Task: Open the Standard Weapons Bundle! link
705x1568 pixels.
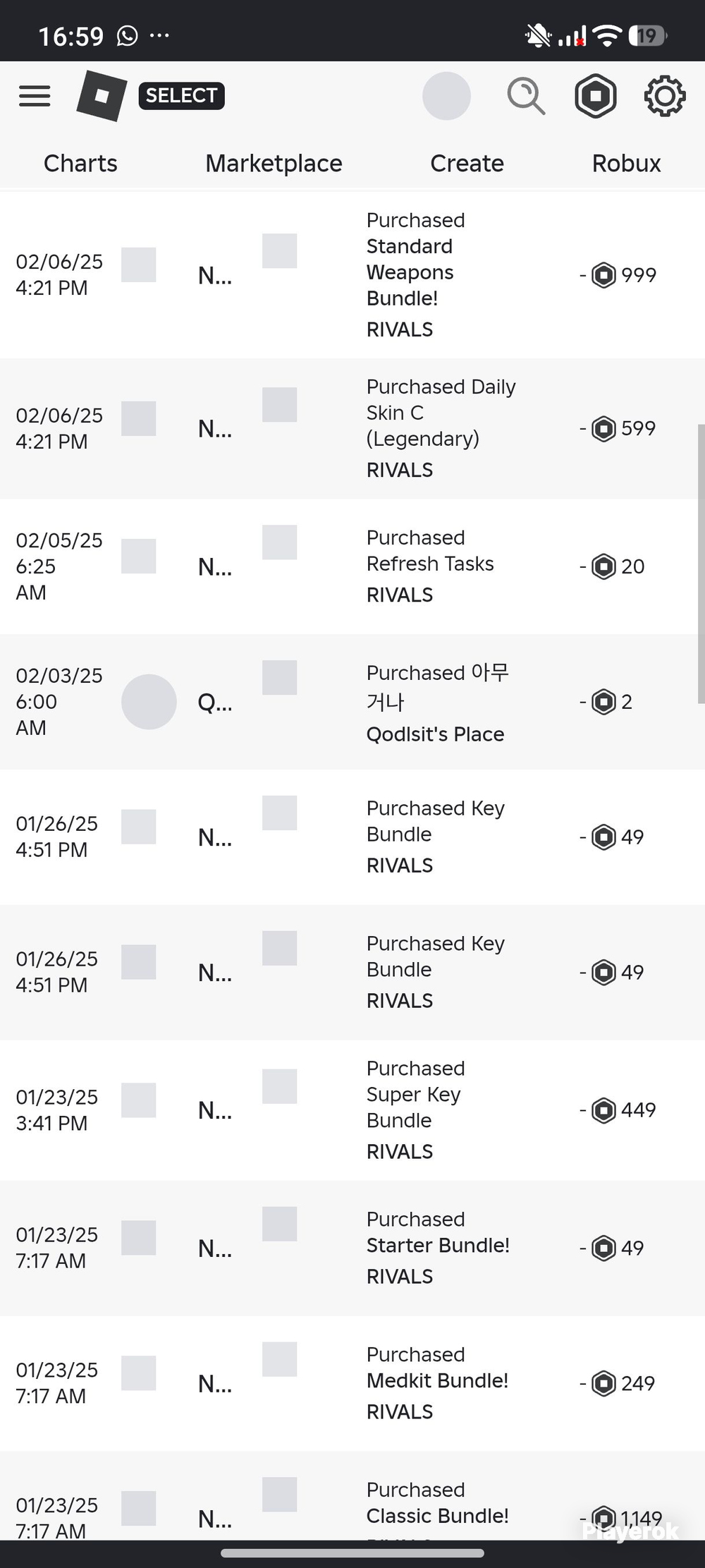Action: pos(410,272)
